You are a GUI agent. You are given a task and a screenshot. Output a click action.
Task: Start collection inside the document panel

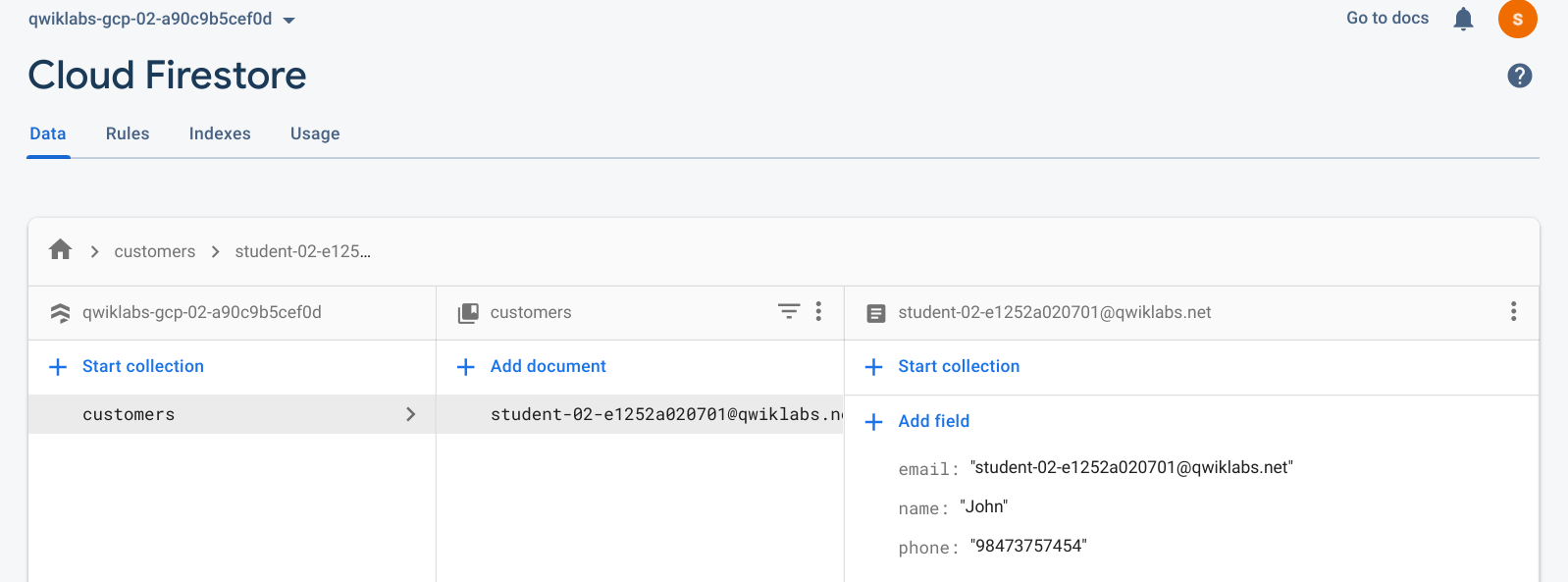click(959, 366)
